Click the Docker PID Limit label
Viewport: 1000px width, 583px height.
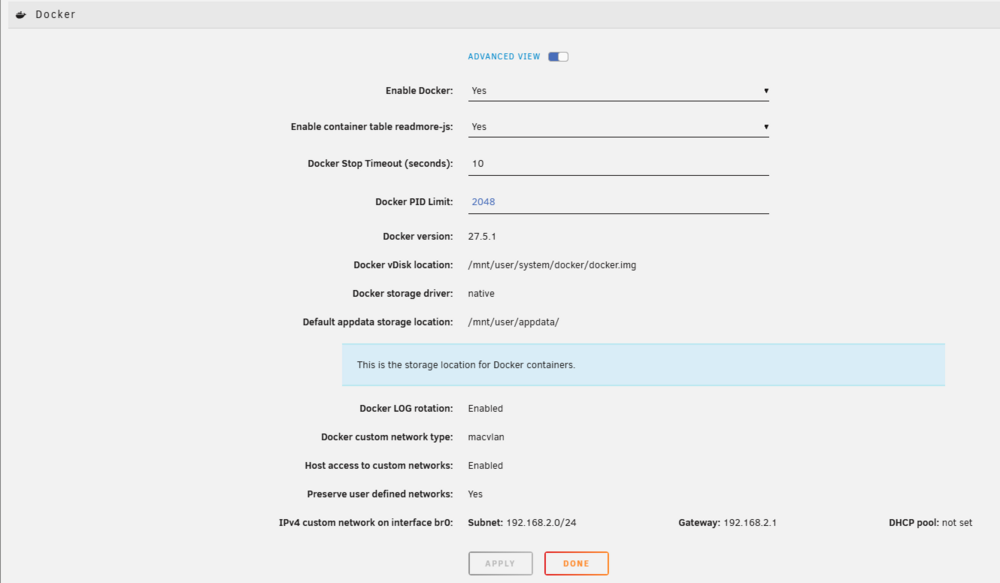click(x=414, y=202)
